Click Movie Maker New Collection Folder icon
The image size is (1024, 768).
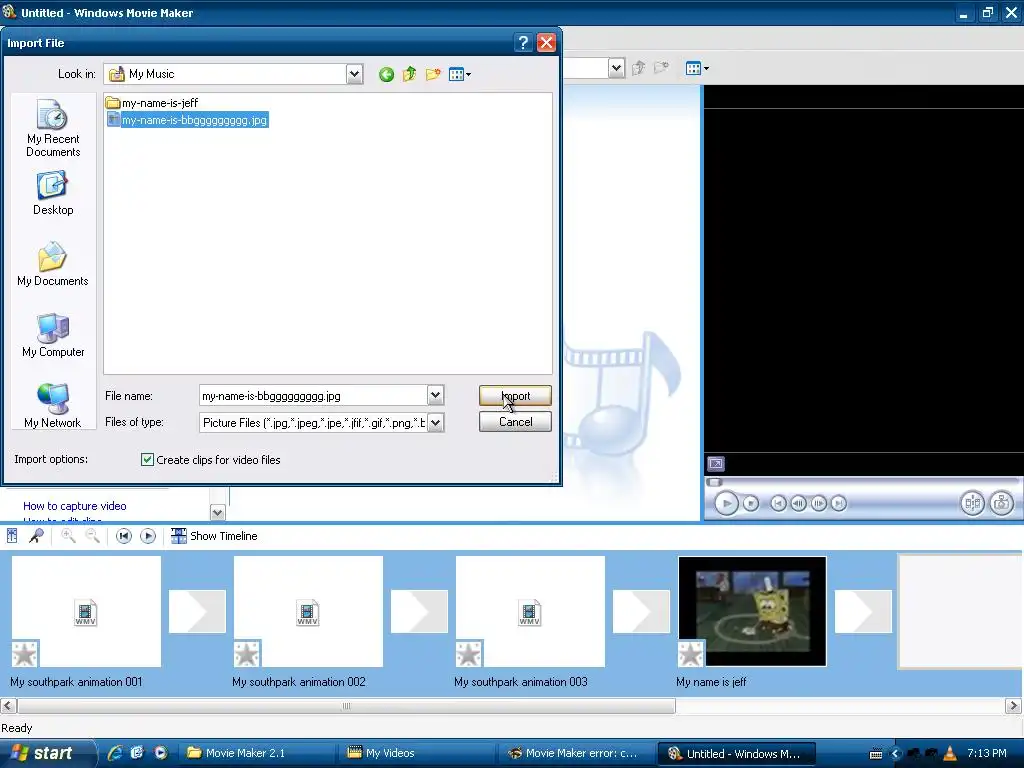[x=662, y=68]
